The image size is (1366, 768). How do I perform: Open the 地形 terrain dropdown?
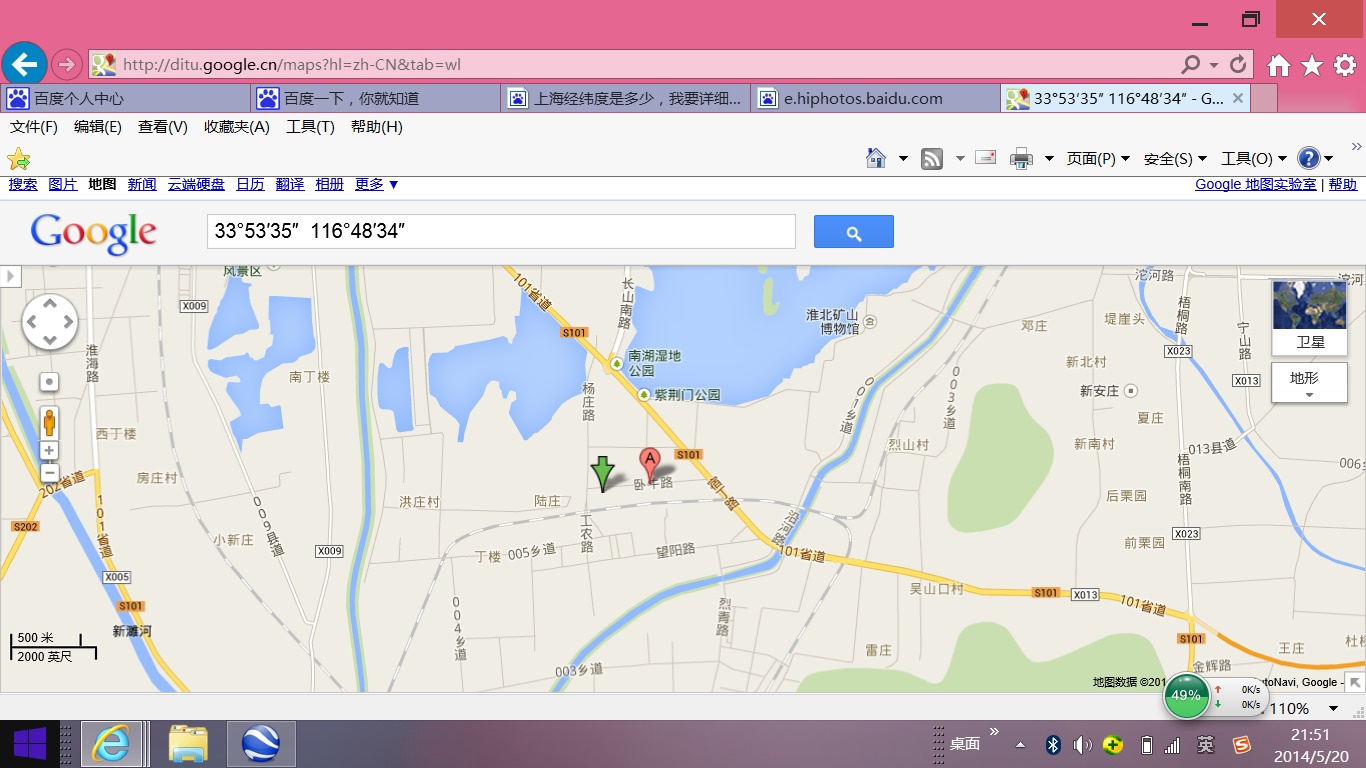point(1309,382)
